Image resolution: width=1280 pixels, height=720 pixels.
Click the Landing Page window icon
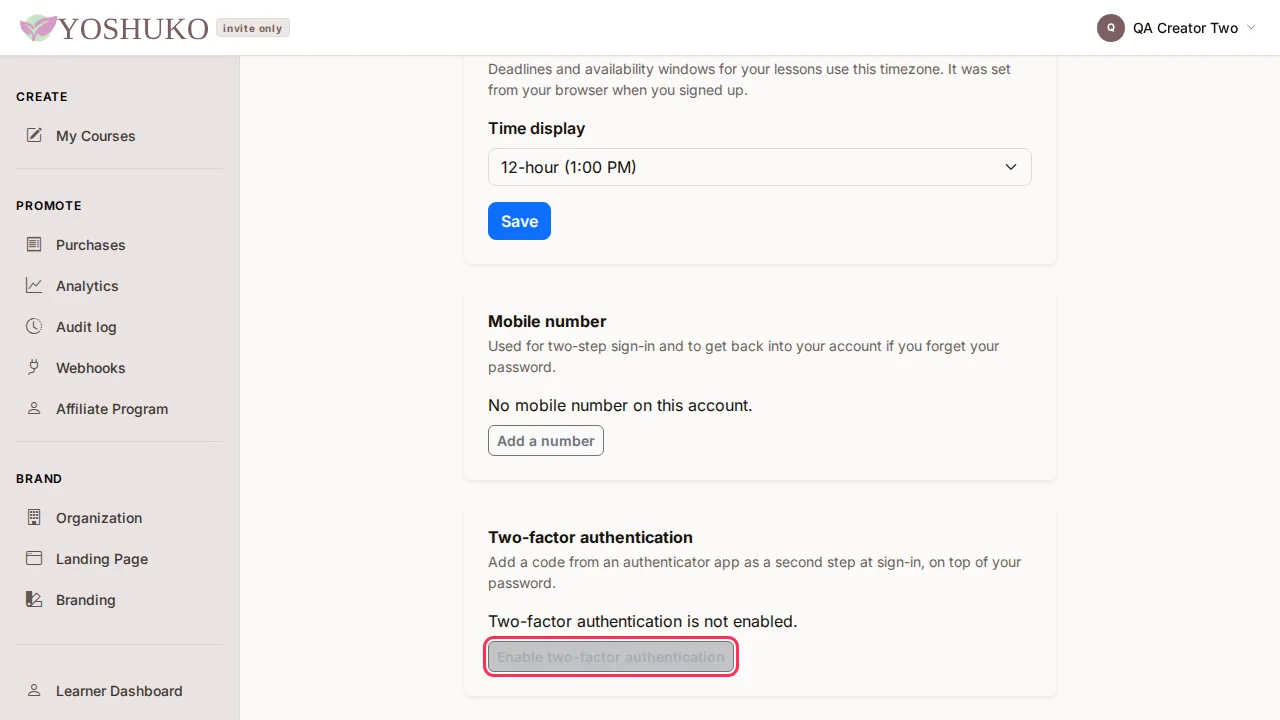(34, 558)
